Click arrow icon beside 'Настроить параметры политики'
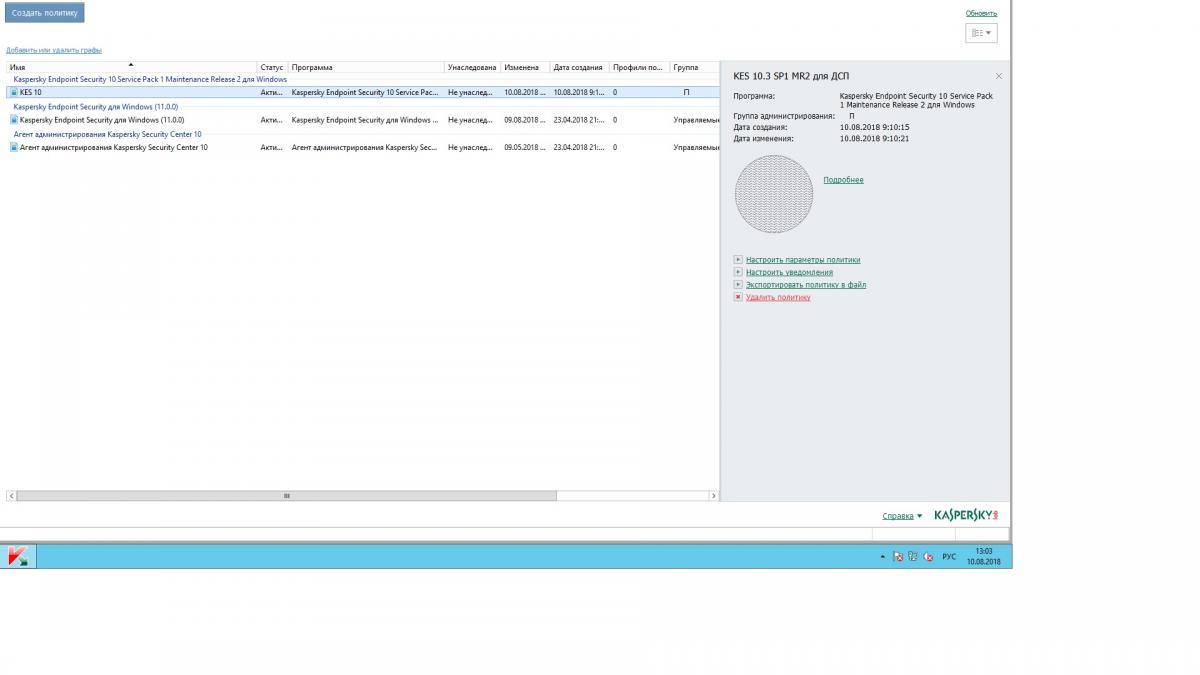This screenshot has width=1200, height=675. pos(738,260)
